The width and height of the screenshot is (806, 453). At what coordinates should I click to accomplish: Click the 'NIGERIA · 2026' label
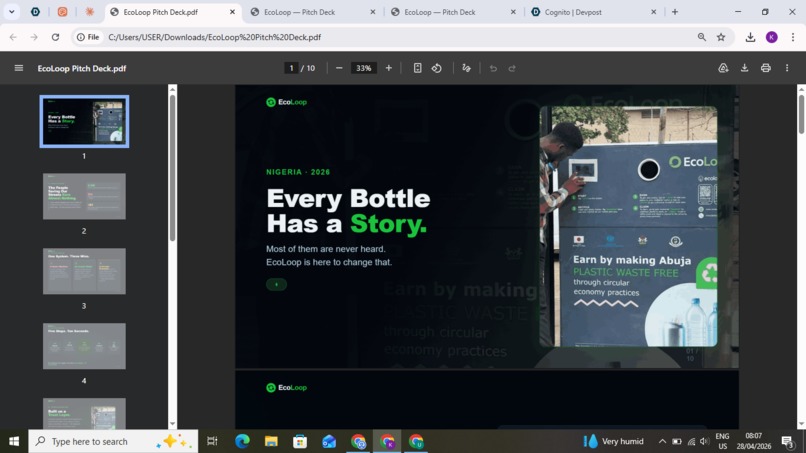click(298, 172)
